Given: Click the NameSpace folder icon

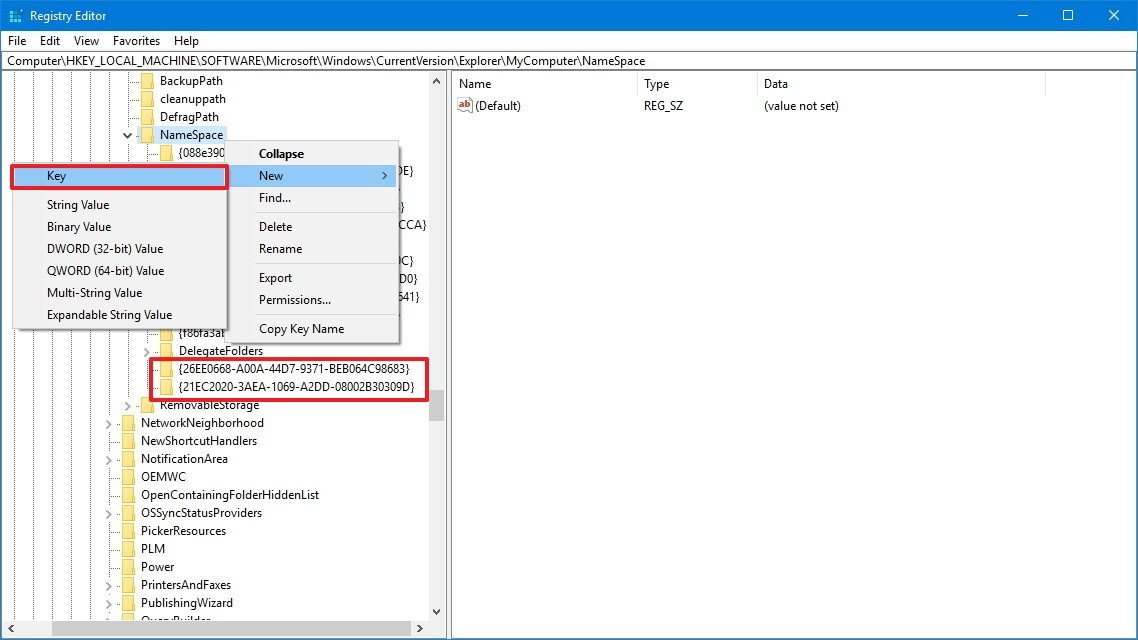Looking at the screenshot, I should (147, 135).
